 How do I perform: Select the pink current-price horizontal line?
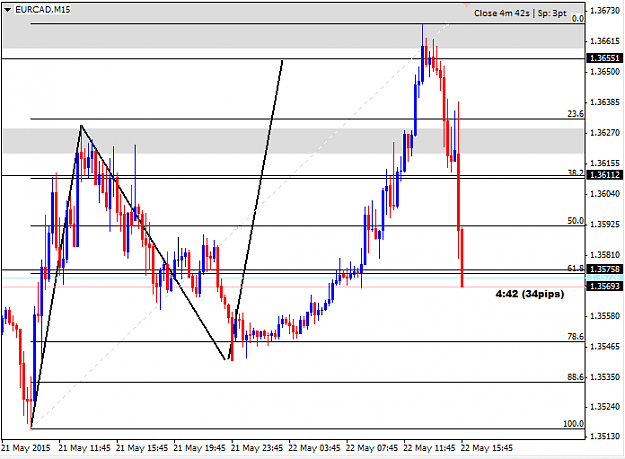(x=293, y=287)
